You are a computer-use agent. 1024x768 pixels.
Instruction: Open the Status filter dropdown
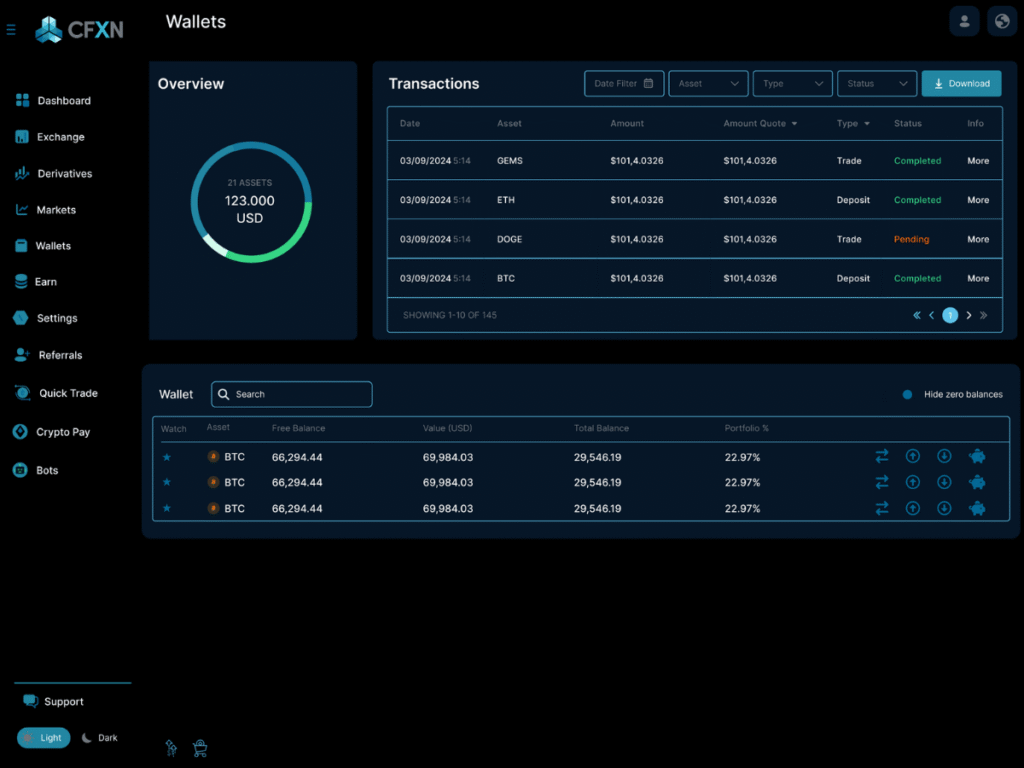tap(876, 84)
